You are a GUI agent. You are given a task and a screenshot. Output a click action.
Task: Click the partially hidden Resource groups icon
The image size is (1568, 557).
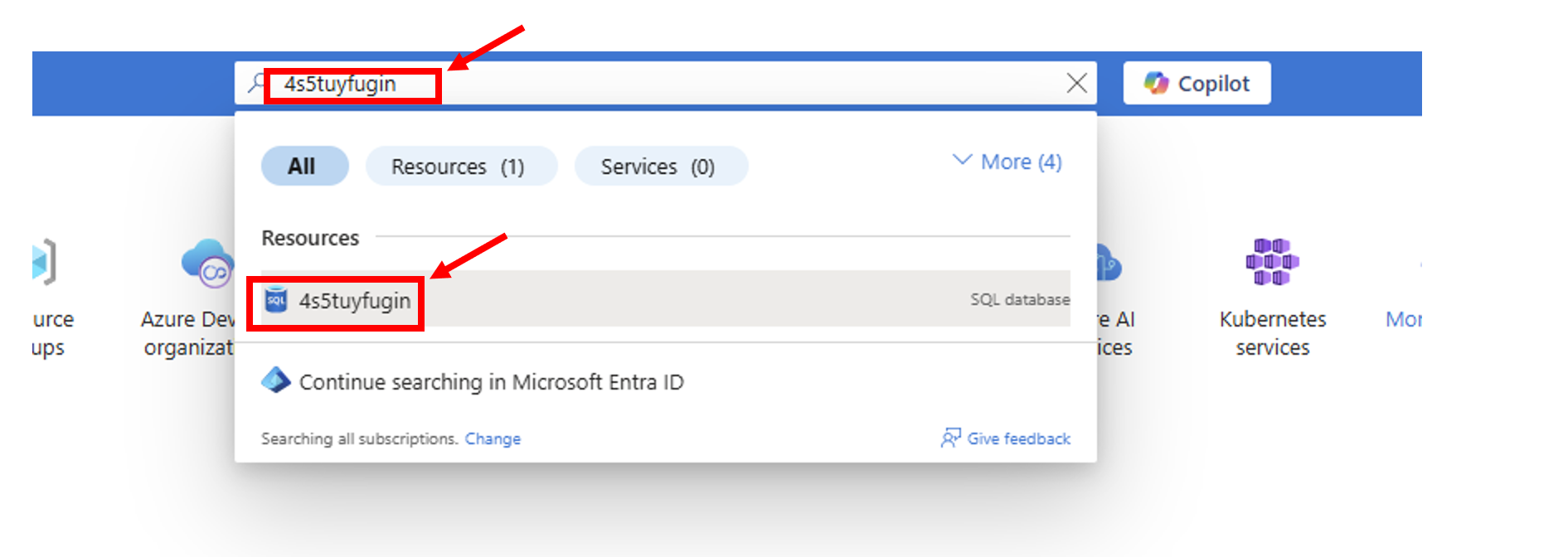click(x=44, y=263)
